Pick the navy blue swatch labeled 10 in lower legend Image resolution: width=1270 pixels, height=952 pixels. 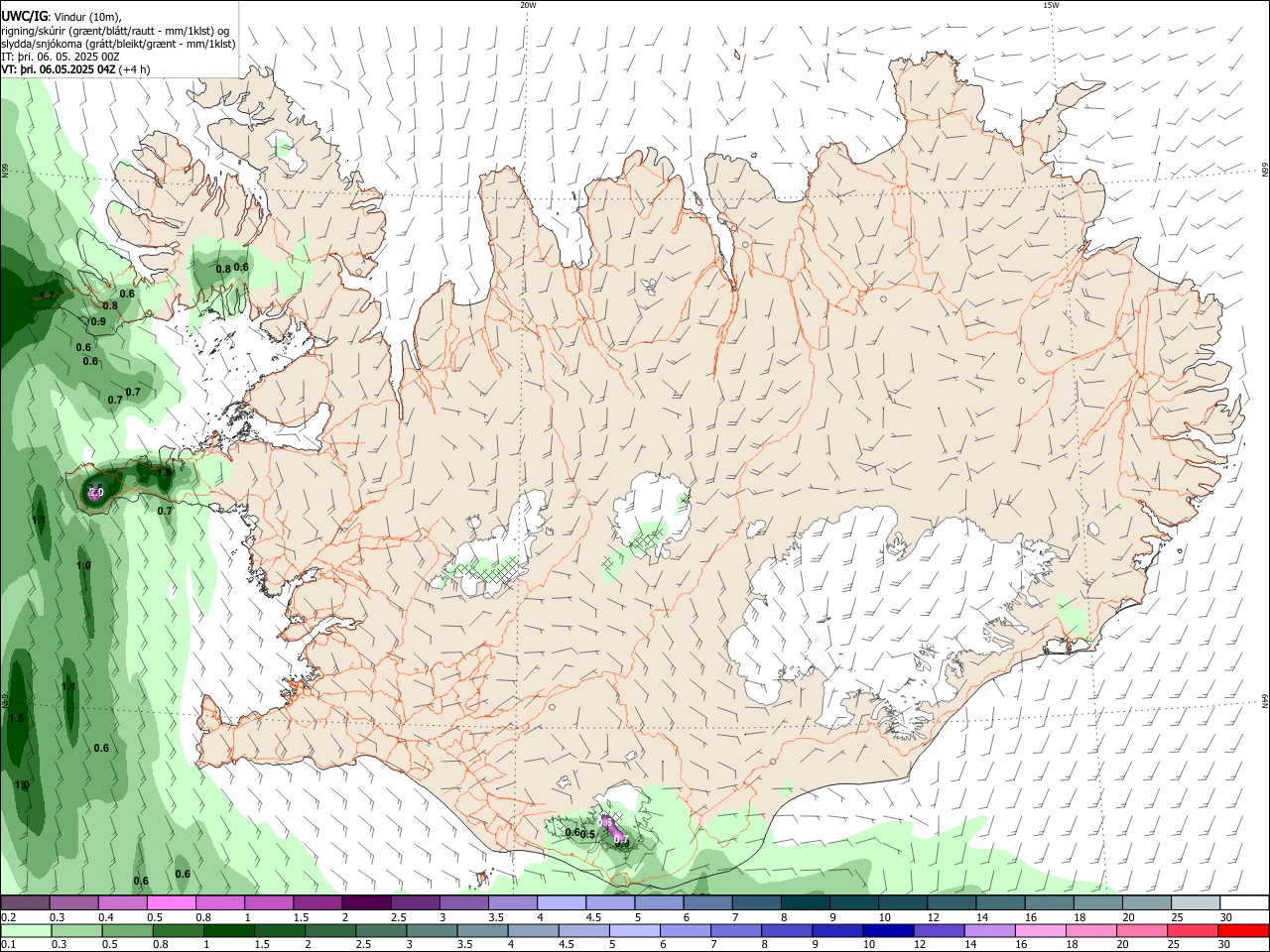coord(888,930)
